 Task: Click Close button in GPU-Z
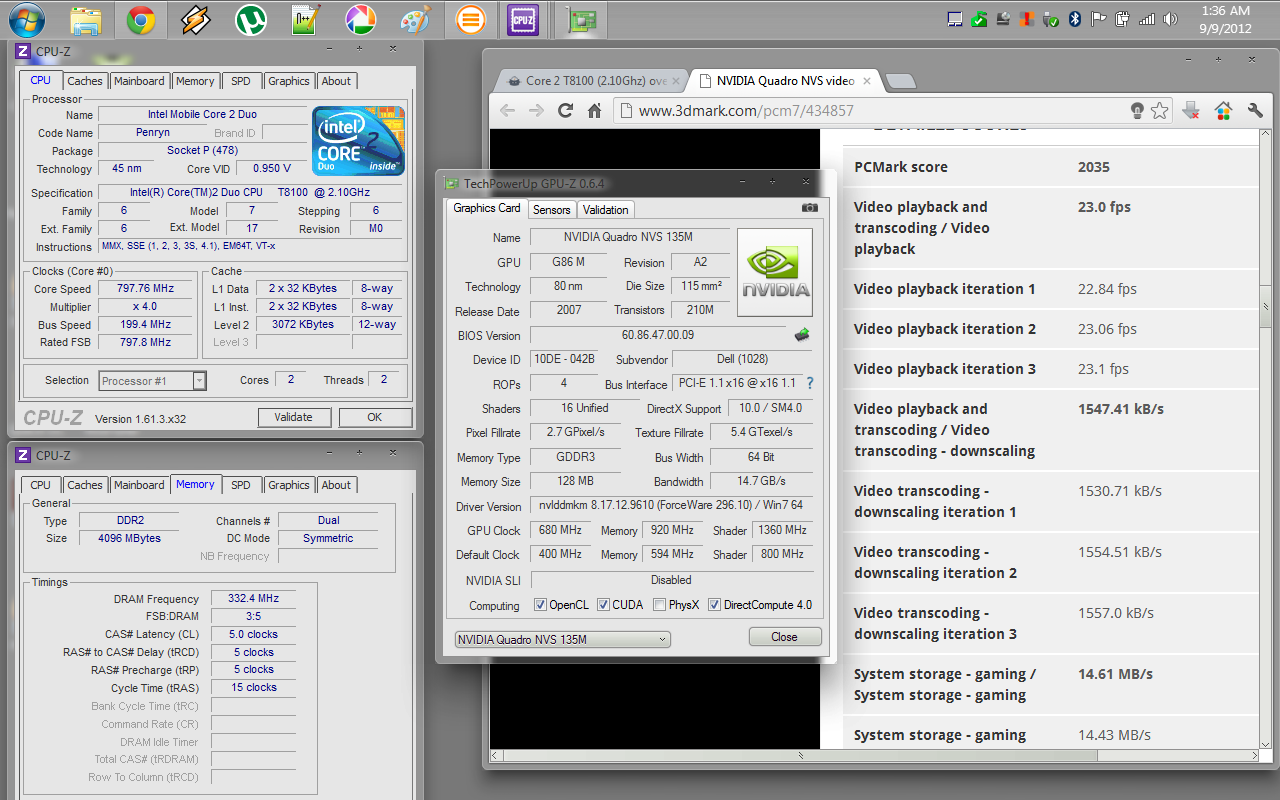[x=785, y=637]
